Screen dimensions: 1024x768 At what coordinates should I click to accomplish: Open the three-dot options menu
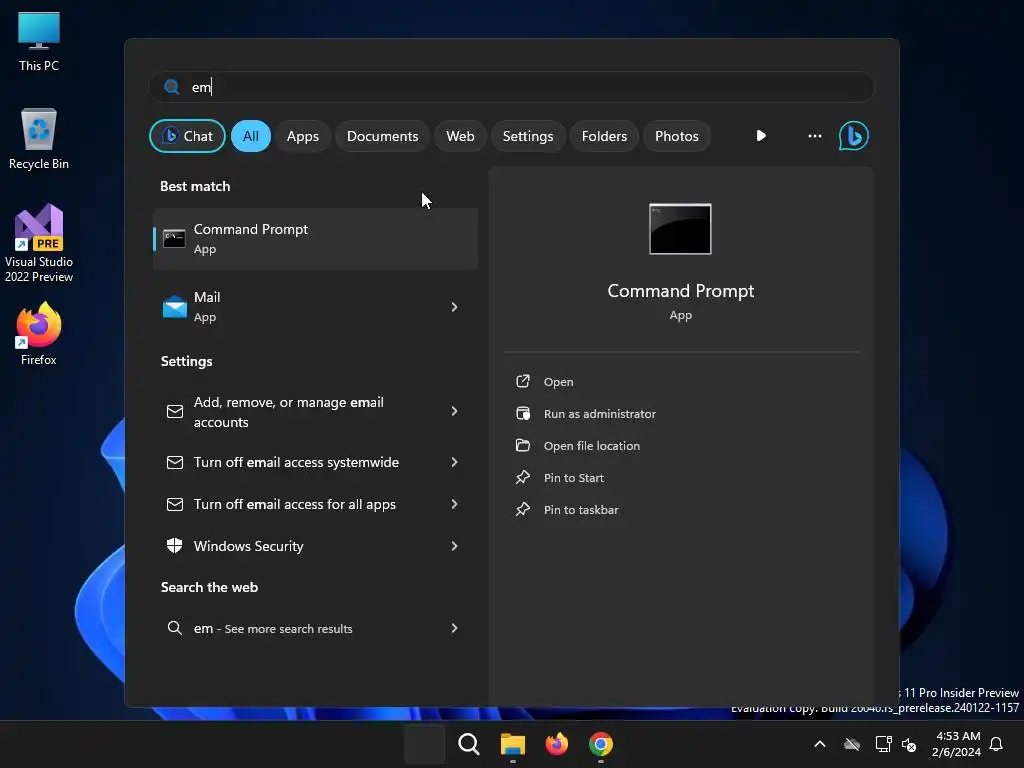click(x=814, y=136)
